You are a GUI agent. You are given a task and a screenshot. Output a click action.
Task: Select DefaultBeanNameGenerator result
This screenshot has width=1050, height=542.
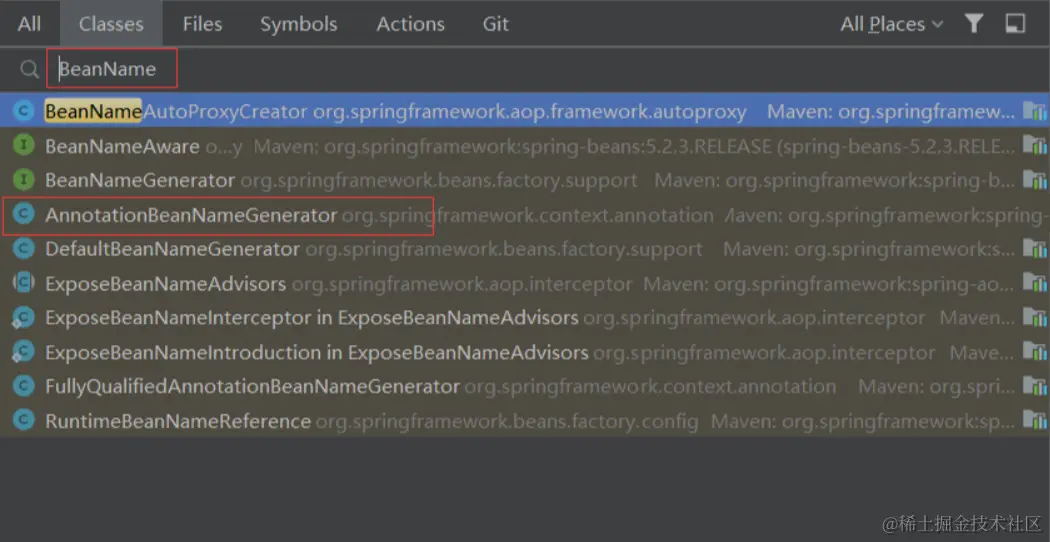(x=172, y=249)
